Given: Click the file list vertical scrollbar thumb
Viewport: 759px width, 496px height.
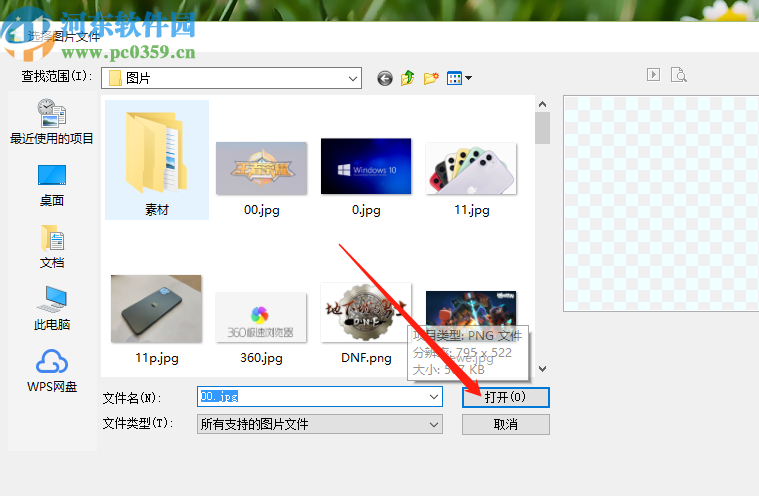Looking at the screenshot, I should [x=543, y=128].
